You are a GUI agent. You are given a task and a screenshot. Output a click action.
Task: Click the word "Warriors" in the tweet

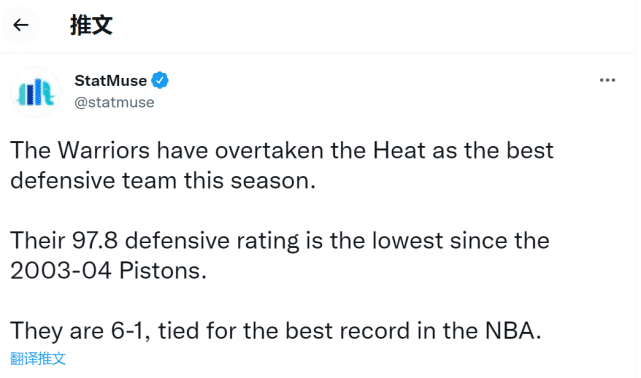tap(104, 150)
